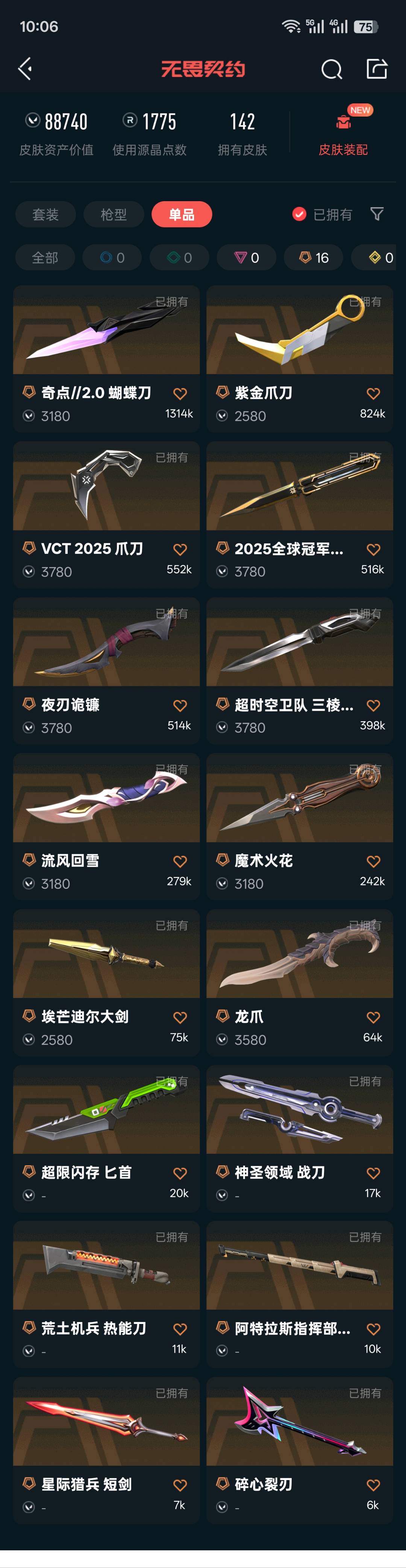Like 魔术火花 heart icon
Screen dimensions: 406x1568
373,861
